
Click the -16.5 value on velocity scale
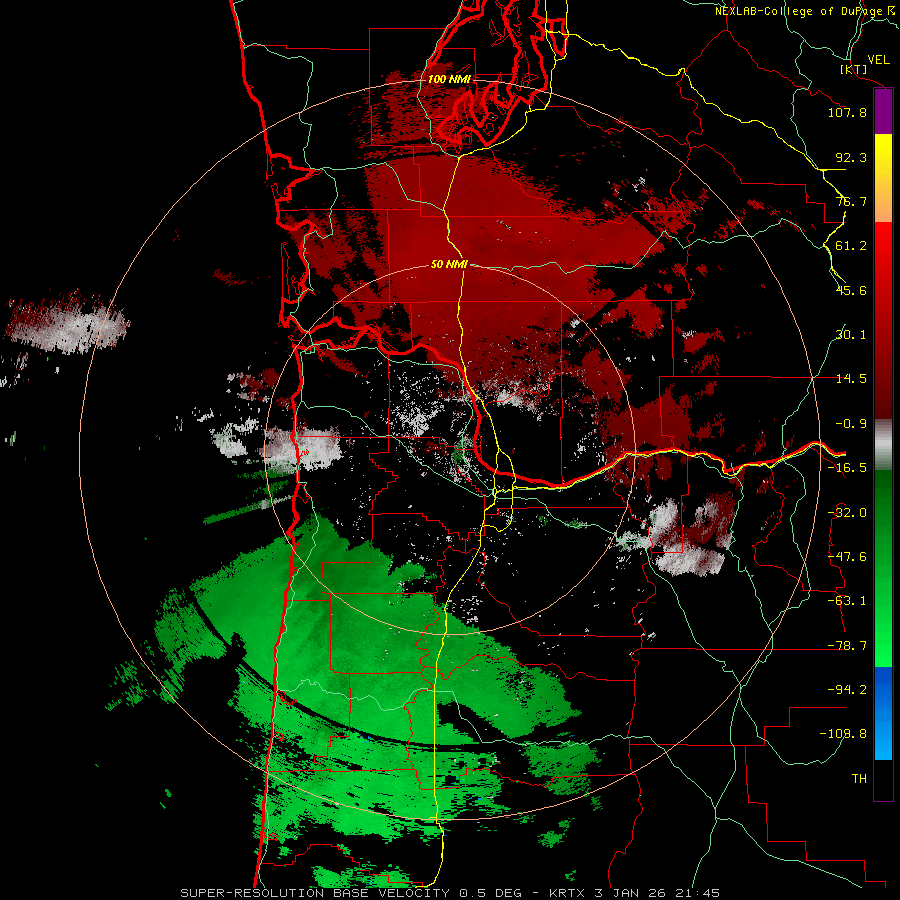[847, 468]
